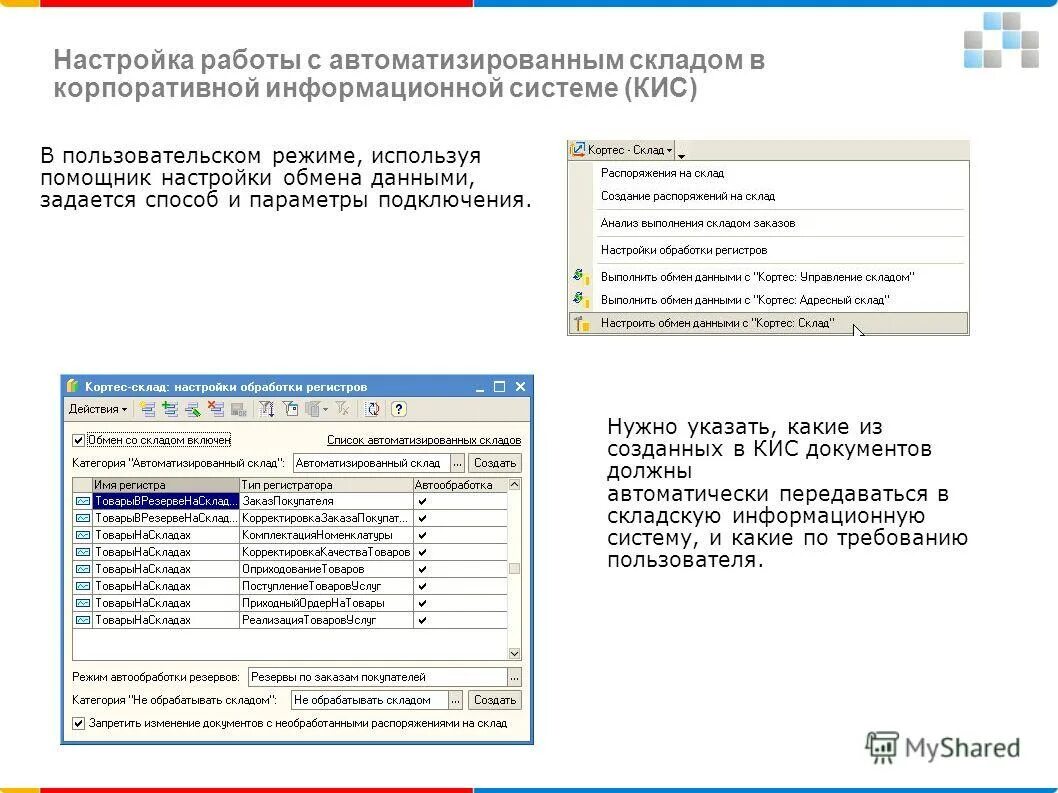Click the Help question mark icon
This screenshot has height=793, width=1058.
(x=398, y=409)
